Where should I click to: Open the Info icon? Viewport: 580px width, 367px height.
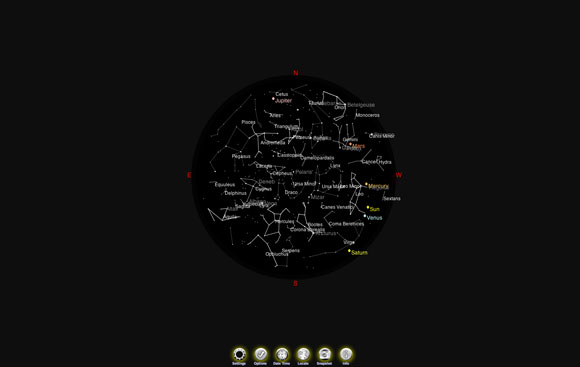[x=346, y=354]
